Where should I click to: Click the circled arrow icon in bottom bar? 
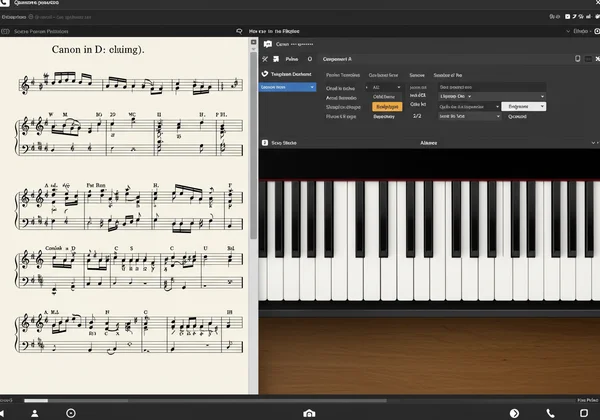[514, 413]
